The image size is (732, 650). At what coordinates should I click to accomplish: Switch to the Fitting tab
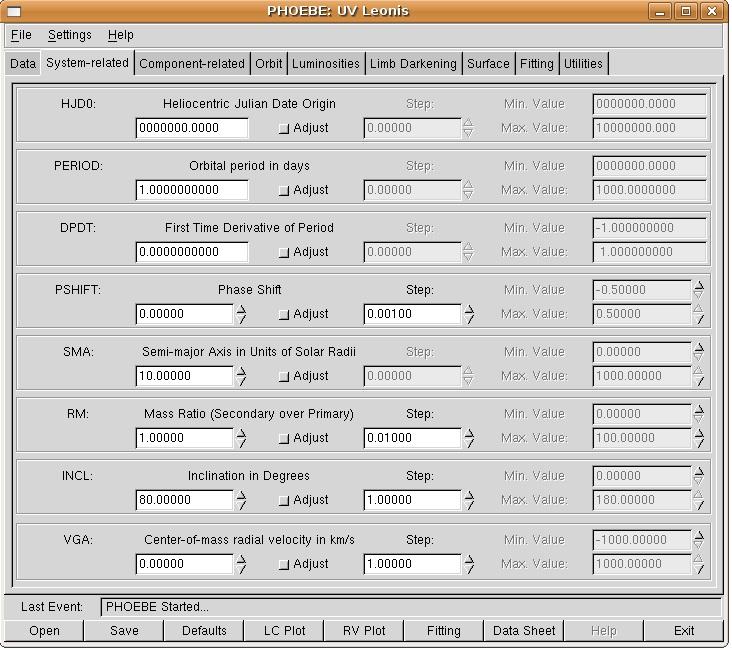[x=536, y=64]
